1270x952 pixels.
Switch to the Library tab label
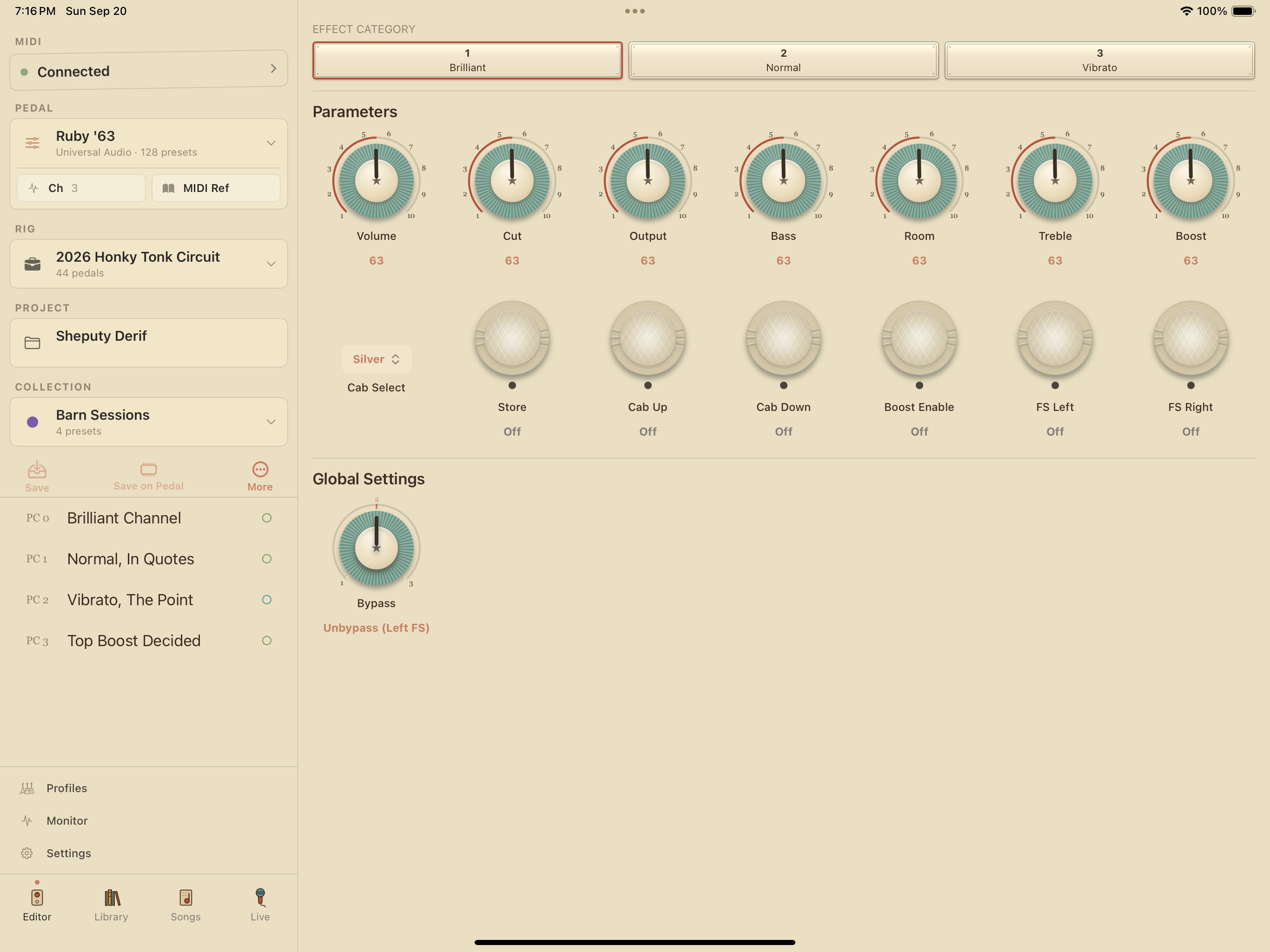(x=112, y=917)
